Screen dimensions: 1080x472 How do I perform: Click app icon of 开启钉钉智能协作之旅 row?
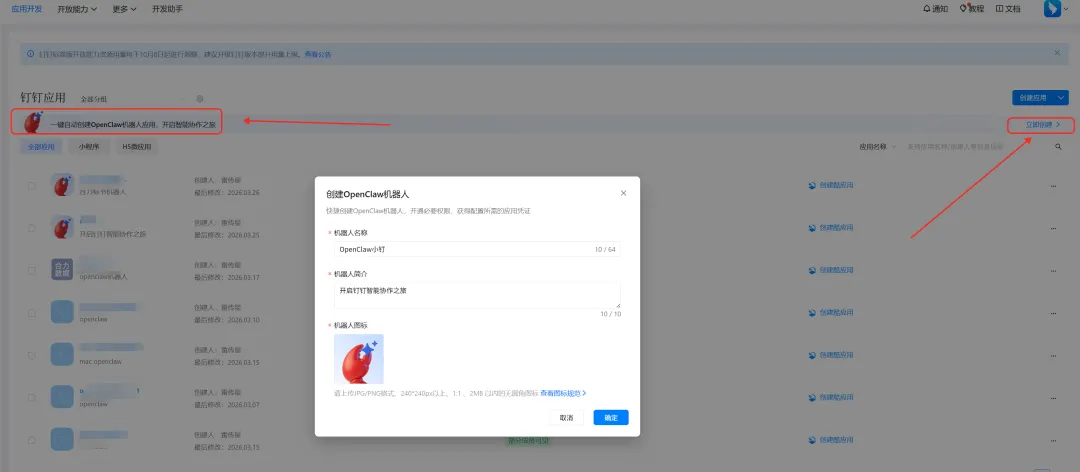pos(62,227)
